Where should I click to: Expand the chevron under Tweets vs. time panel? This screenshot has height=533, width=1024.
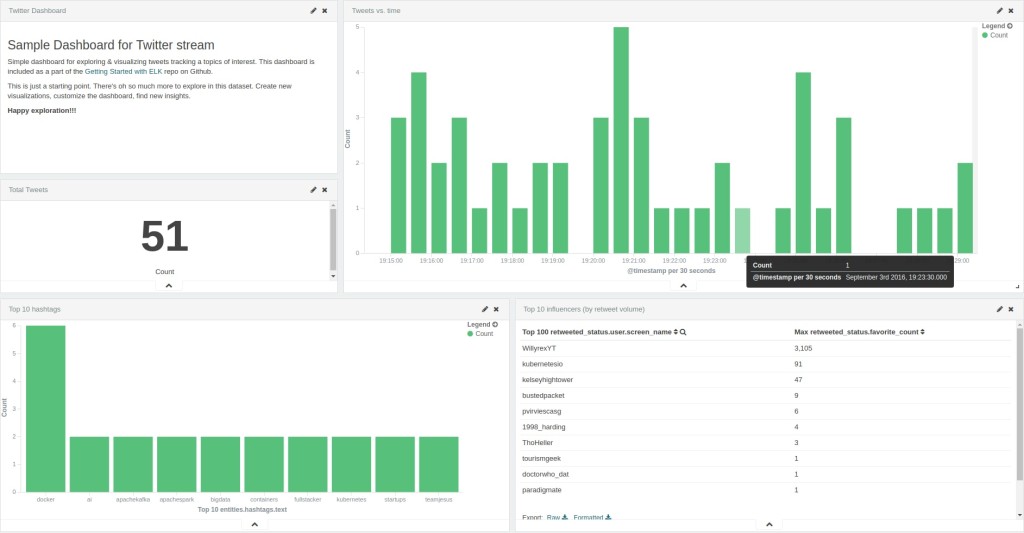(x=682, y=286)
